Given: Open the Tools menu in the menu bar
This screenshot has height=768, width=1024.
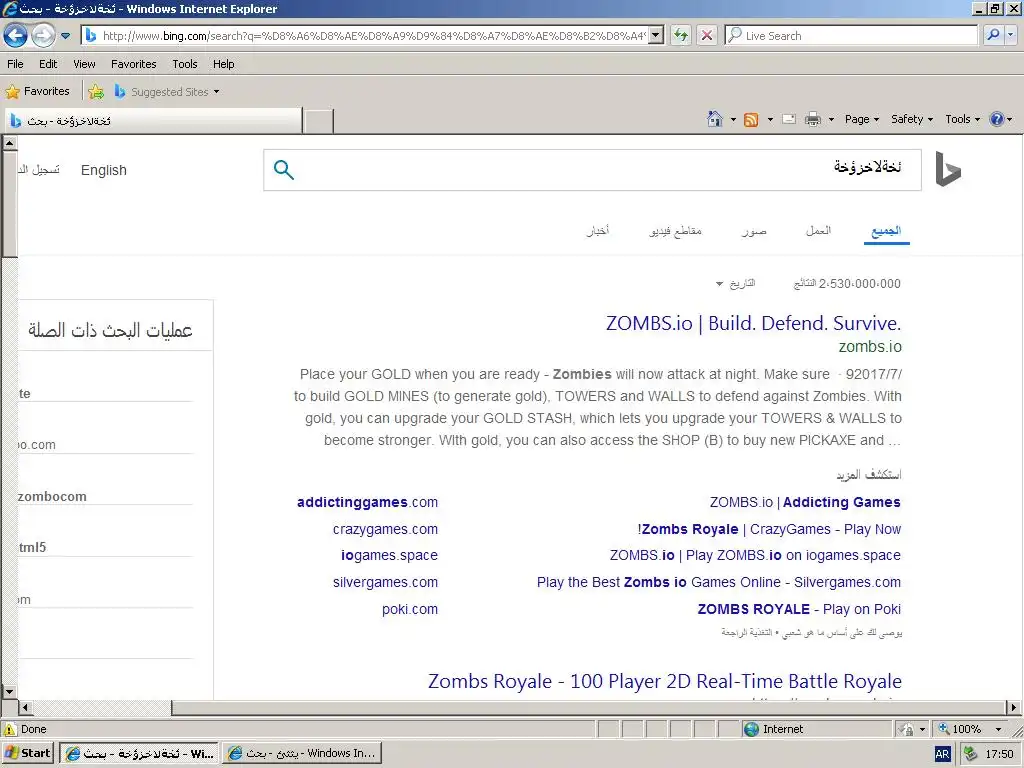Looking at the screenshot, I should [x=185, y=64].
